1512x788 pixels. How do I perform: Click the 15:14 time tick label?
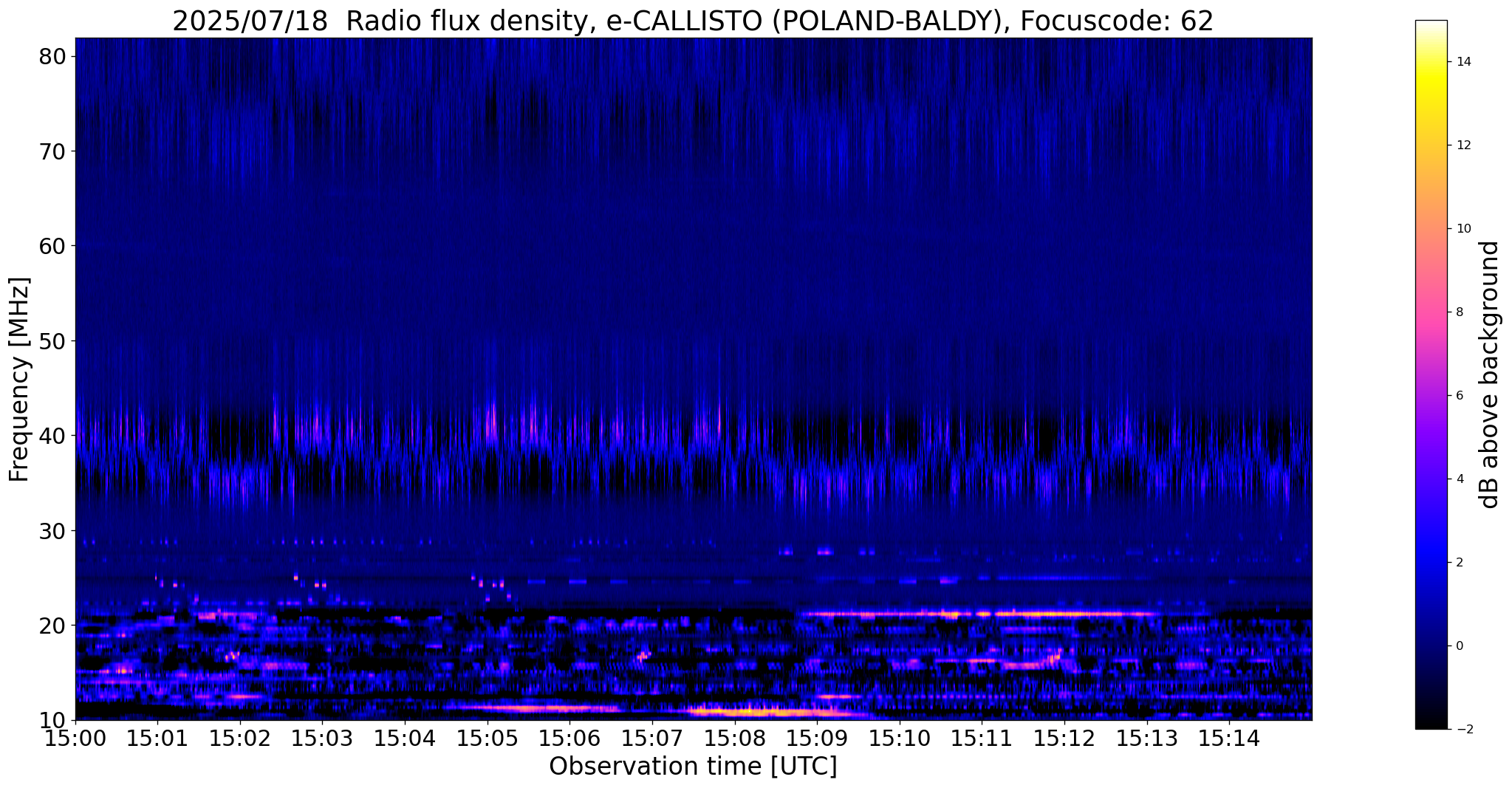[1229, 738]
